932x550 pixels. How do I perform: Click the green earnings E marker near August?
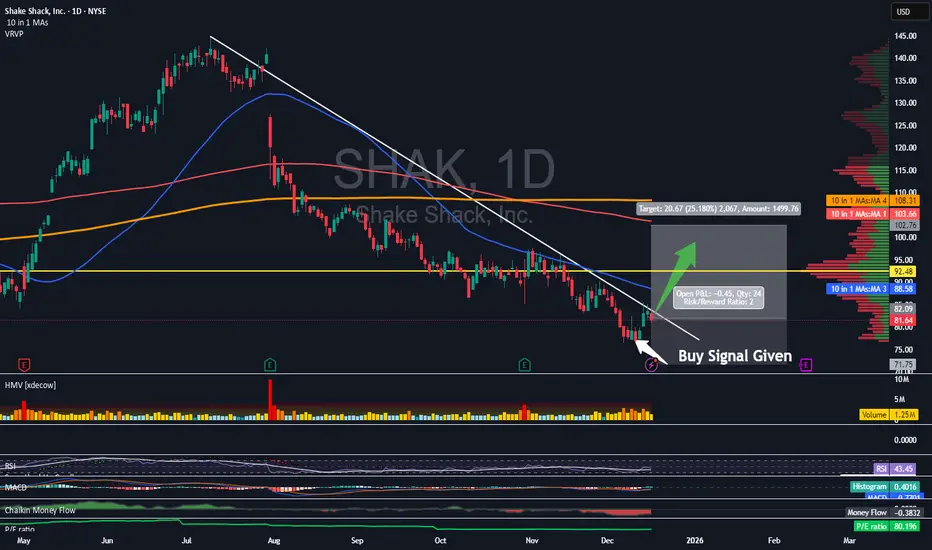click(x=270, y=364)
